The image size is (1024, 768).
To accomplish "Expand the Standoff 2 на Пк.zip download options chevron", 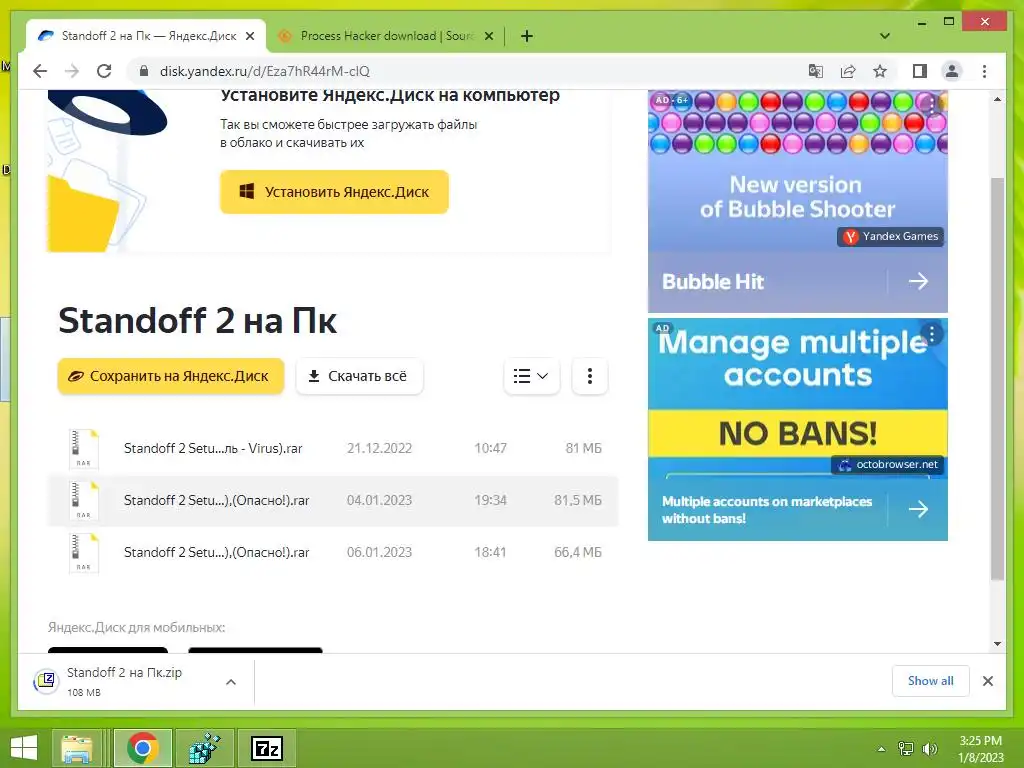I will (231, 682).
